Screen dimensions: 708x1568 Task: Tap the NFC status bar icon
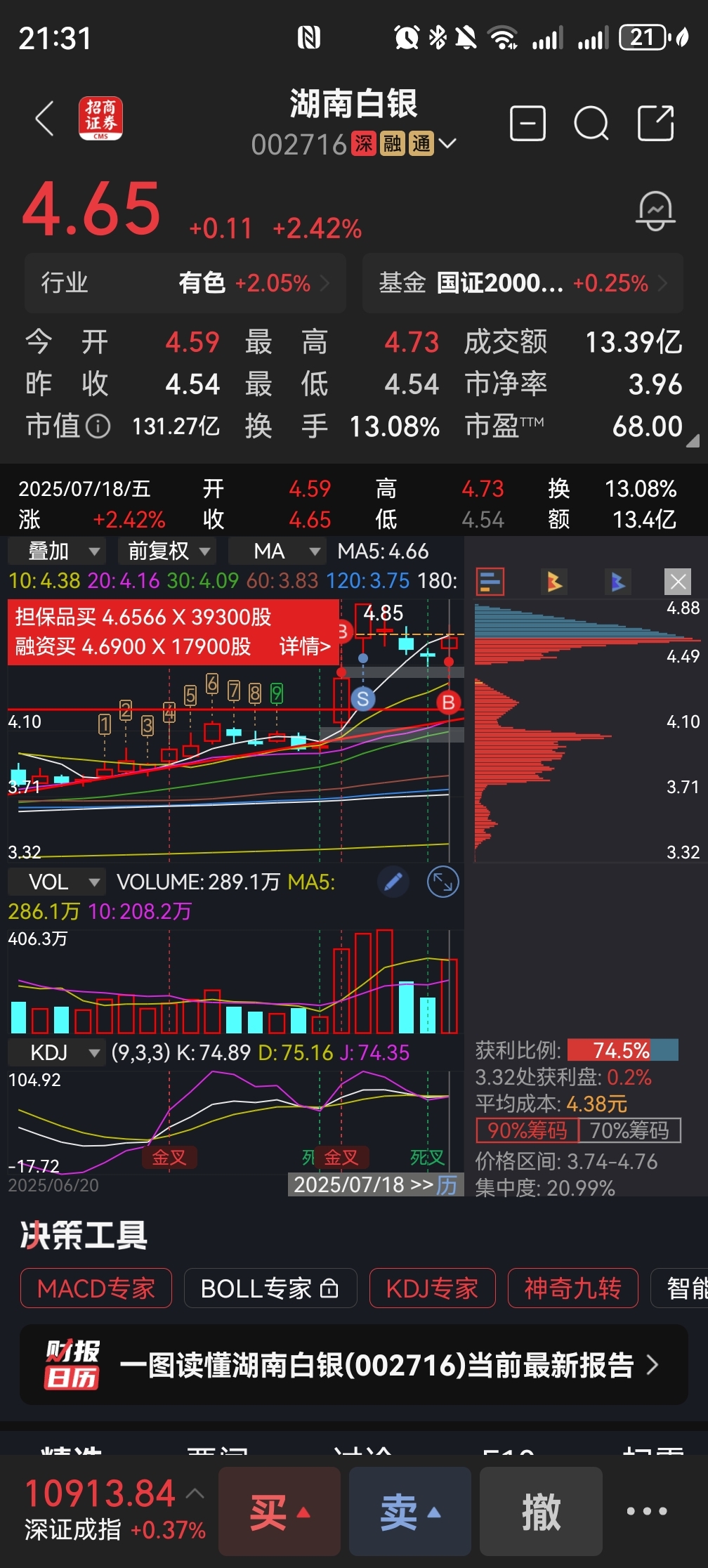pos(309,37)
